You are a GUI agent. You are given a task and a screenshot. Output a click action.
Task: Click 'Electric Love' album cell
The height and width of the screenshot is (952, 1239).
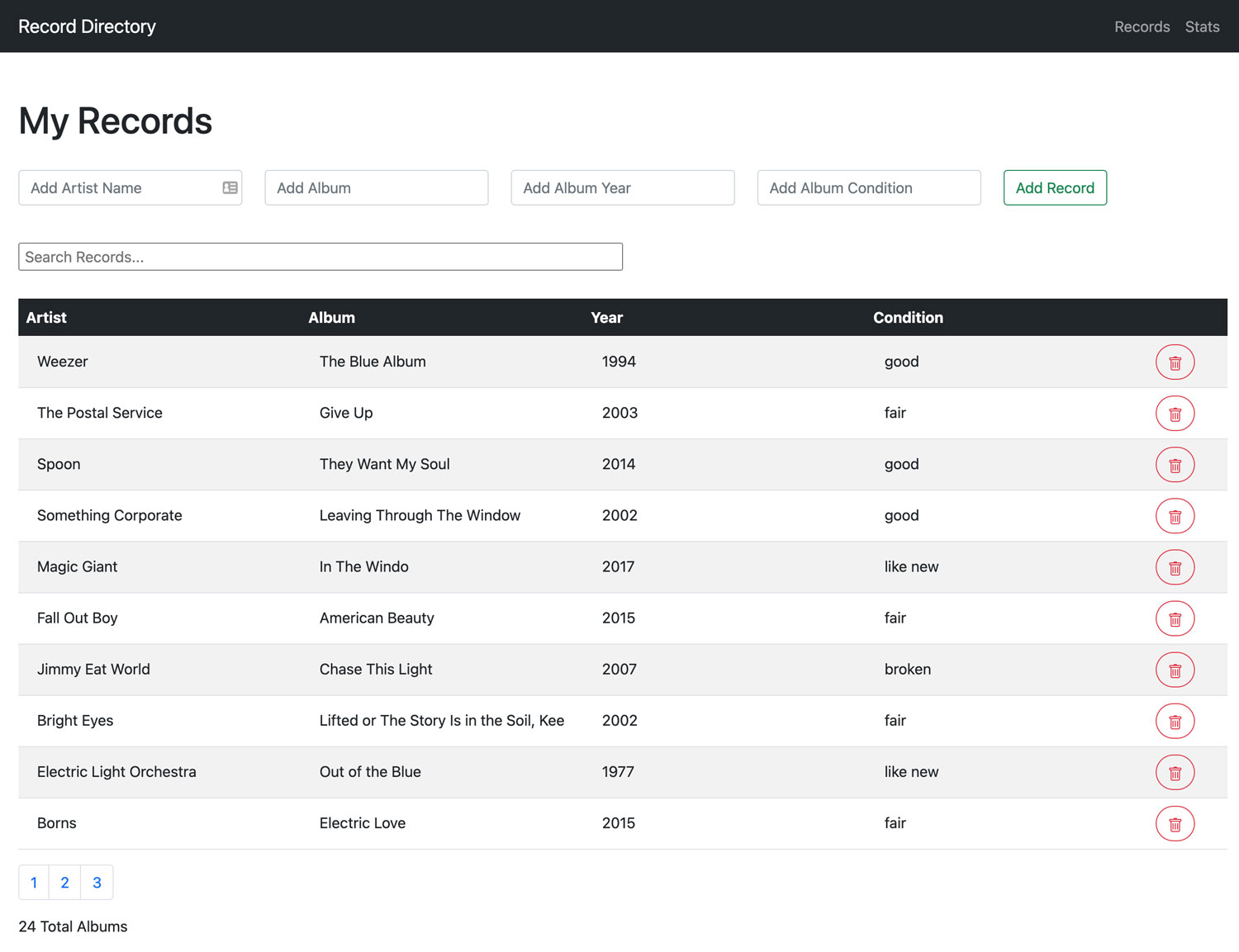[363, 822]
